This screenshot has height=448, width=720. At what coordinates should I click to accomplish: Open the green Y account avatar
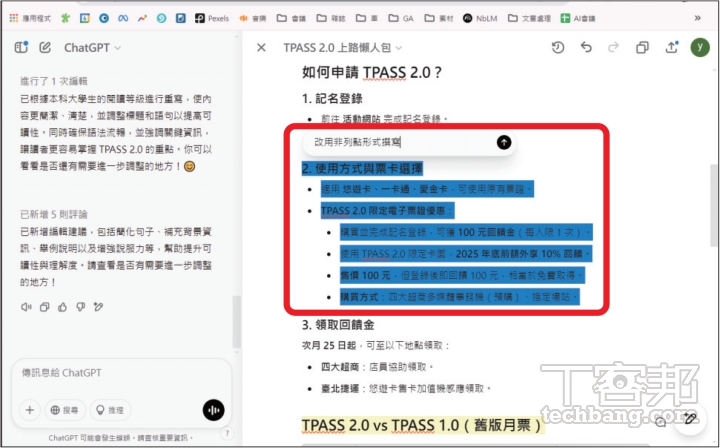point(700,47)
